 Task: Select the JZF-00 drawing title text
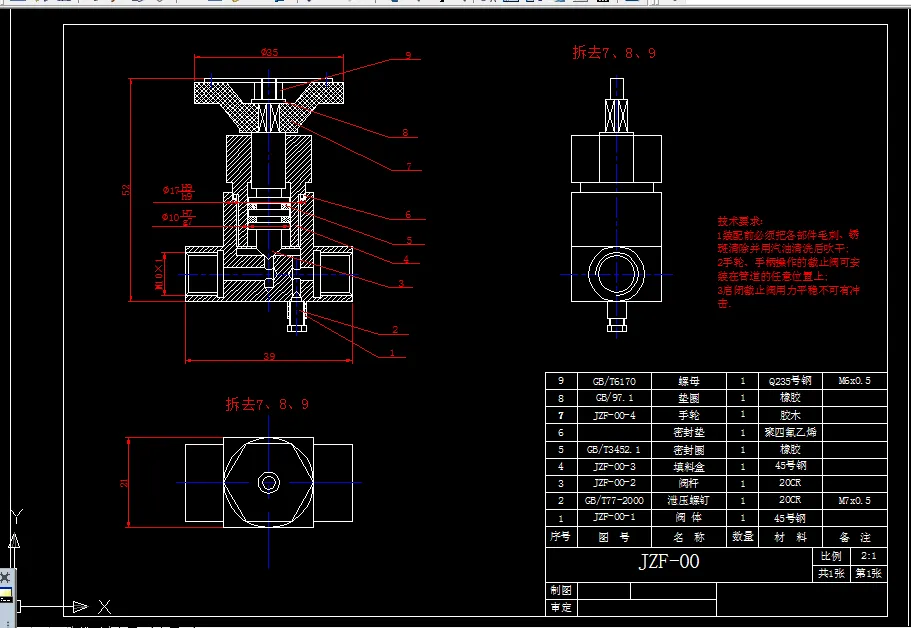pos(669,561)
